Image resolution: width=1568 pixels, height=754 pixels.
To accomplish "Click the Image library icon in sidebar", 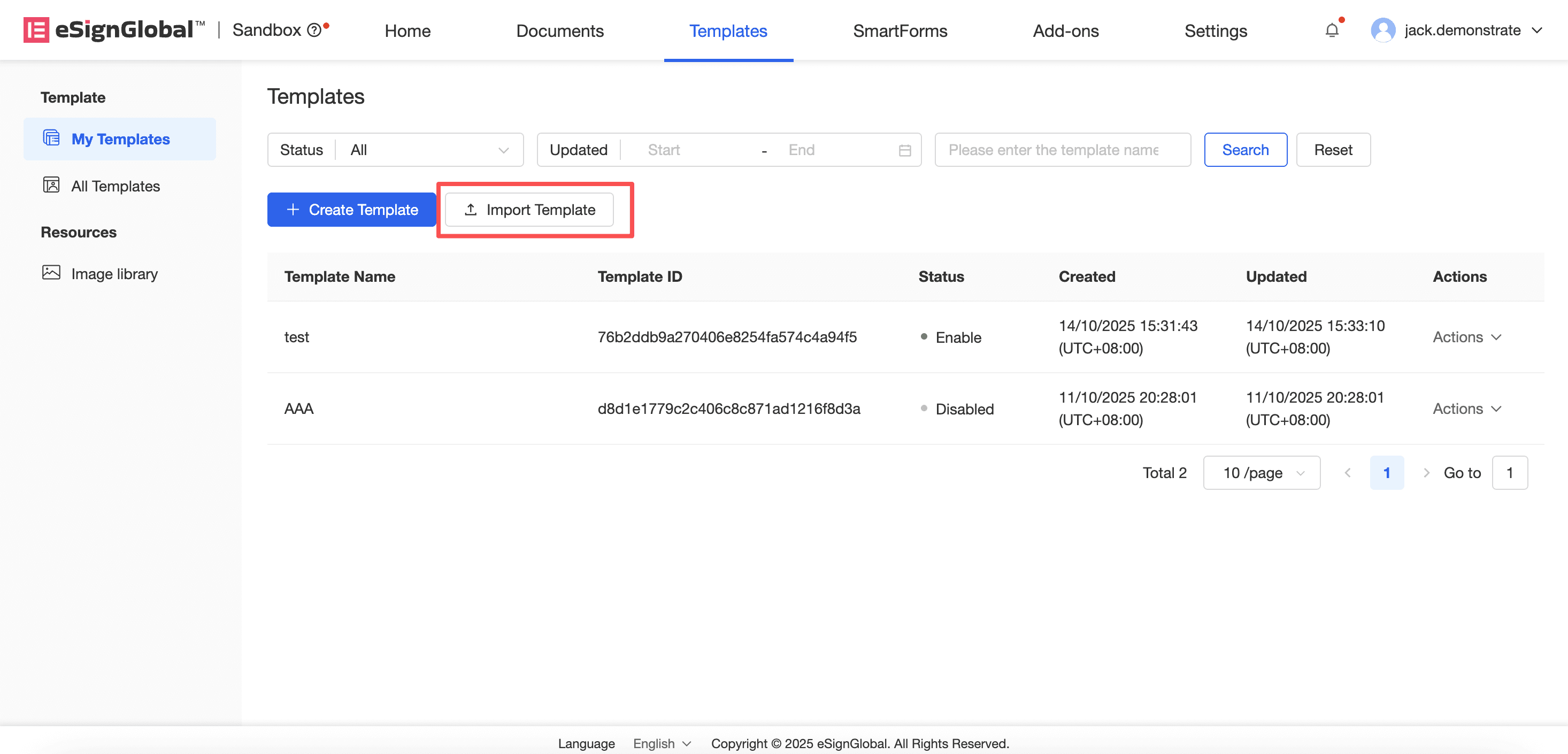I will (x=51, y=273).
